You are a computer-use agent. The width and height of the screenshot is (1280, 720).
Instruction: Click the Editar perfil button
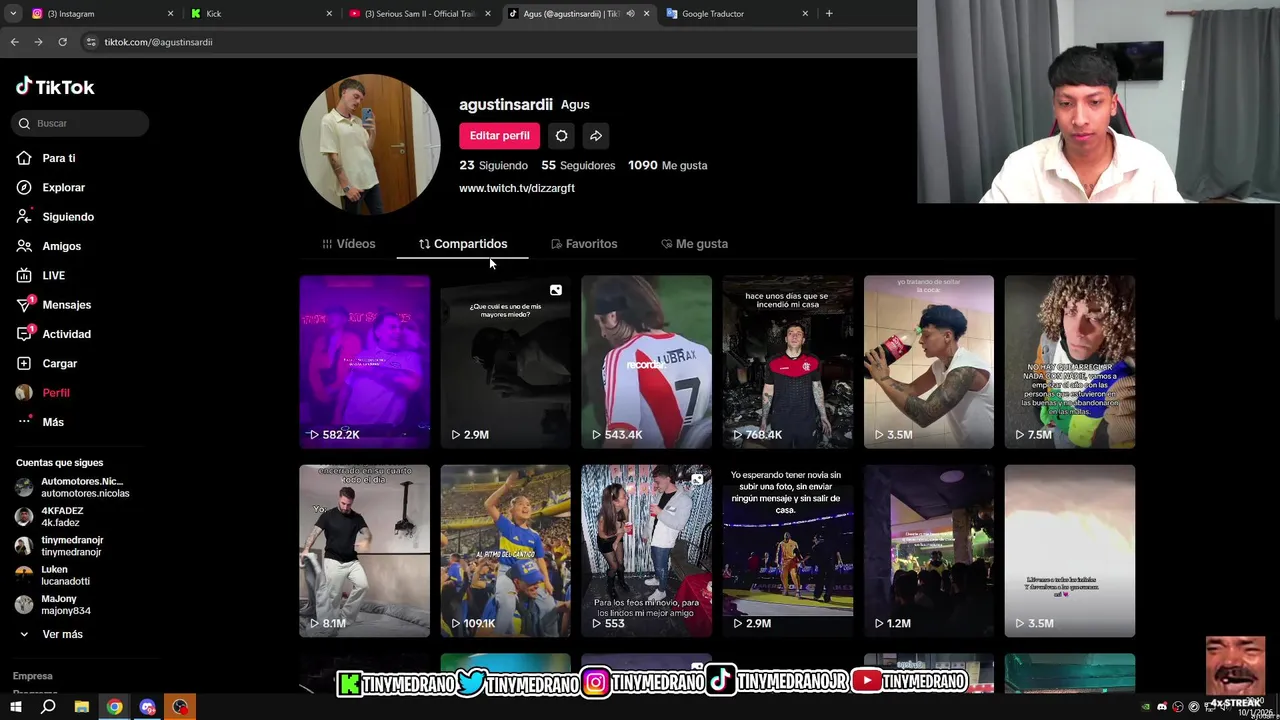(x=499, y=136)
